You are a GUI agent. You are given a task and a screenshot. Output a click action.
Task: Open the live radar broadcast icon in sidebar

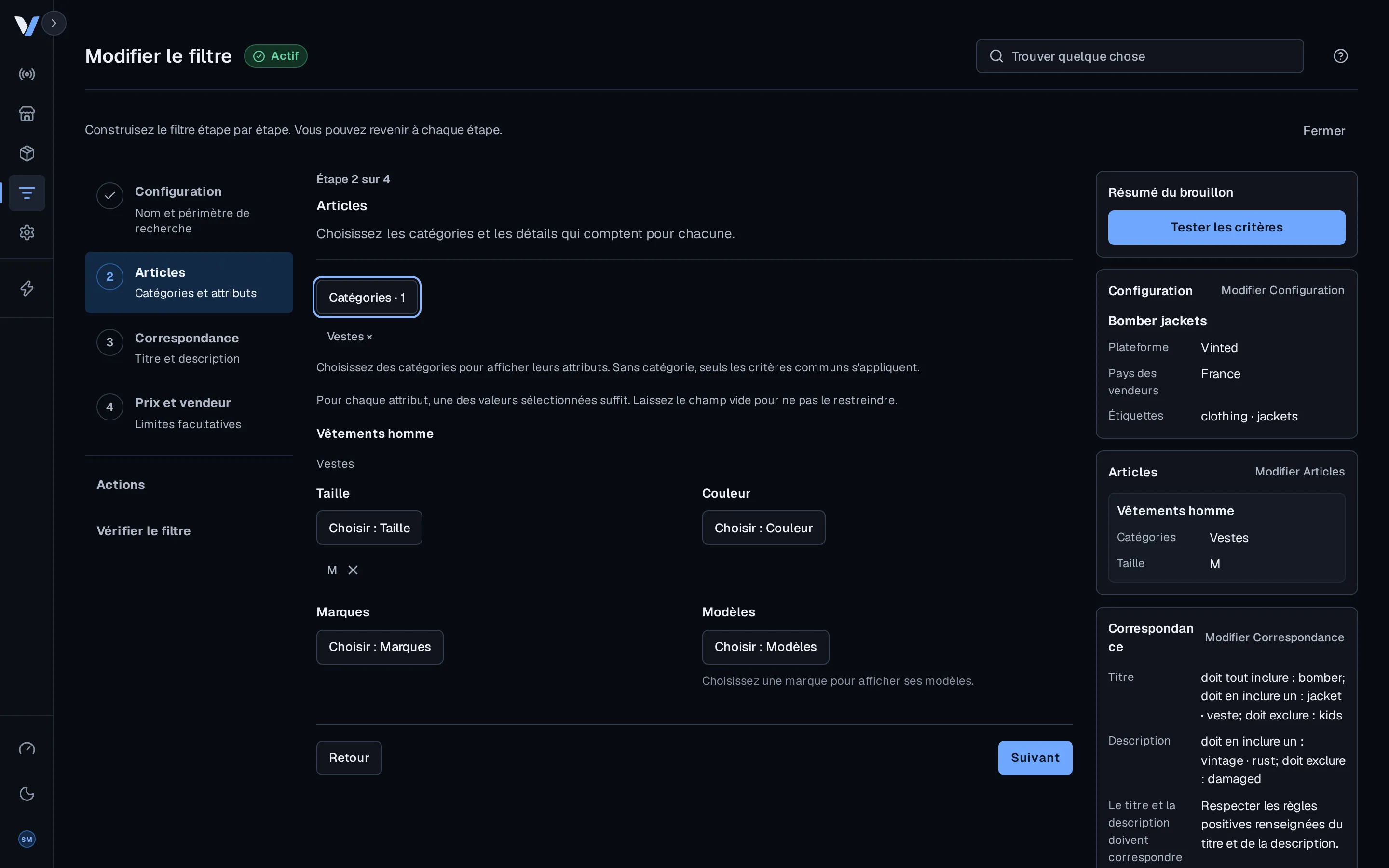[x=27, y=74]
